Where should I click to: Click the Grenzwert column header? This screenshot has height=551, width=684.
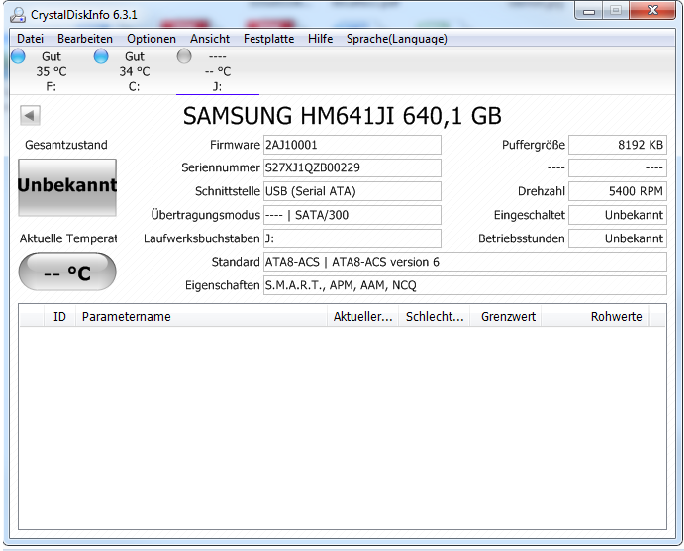pyautogui.click(x=506, y=317)
